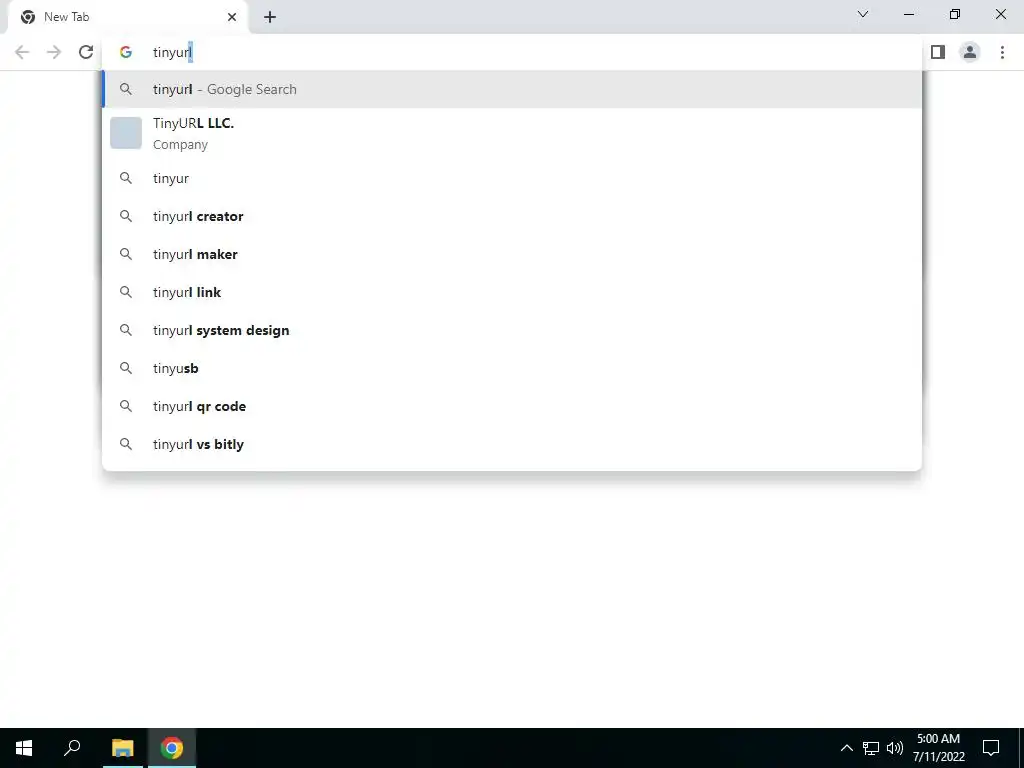The height and width of the screenshot is (768, 1024).
Task: Select 'tinyurl maker' suggestion
Action: coord(512,254)
